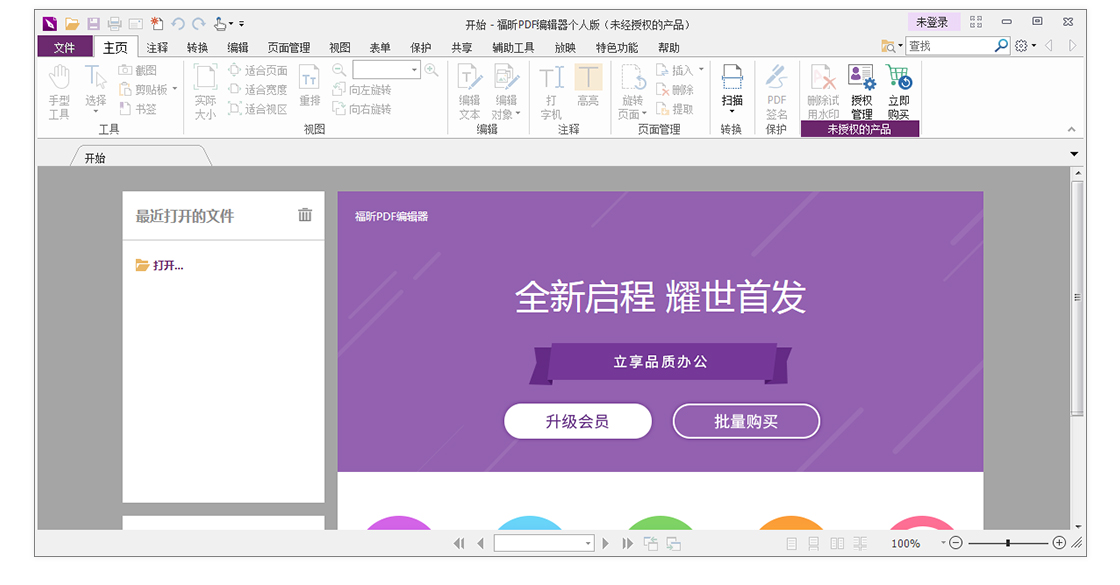Go to the previous page in status bar

(480, 544)
